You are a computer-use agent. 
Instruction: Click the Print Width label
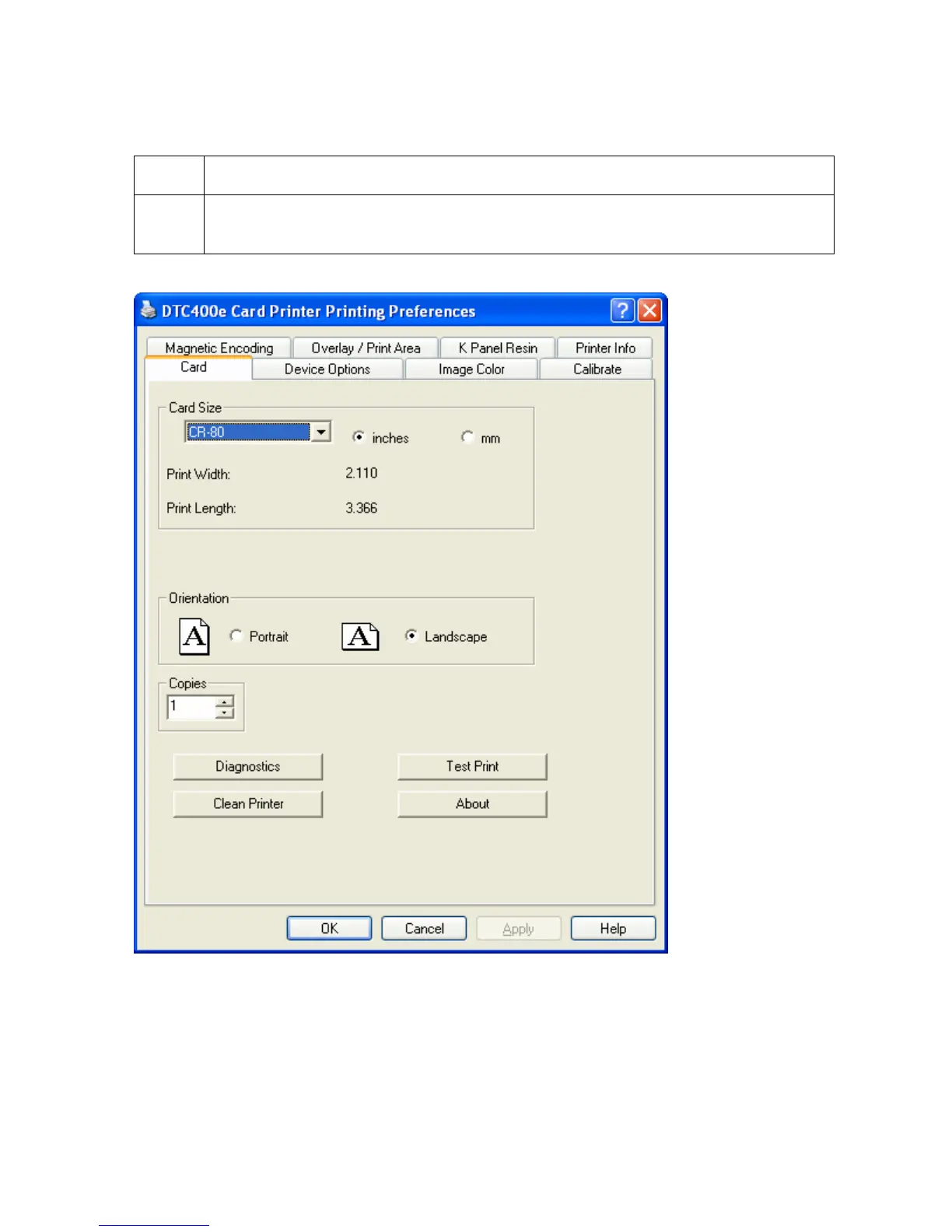198,474
